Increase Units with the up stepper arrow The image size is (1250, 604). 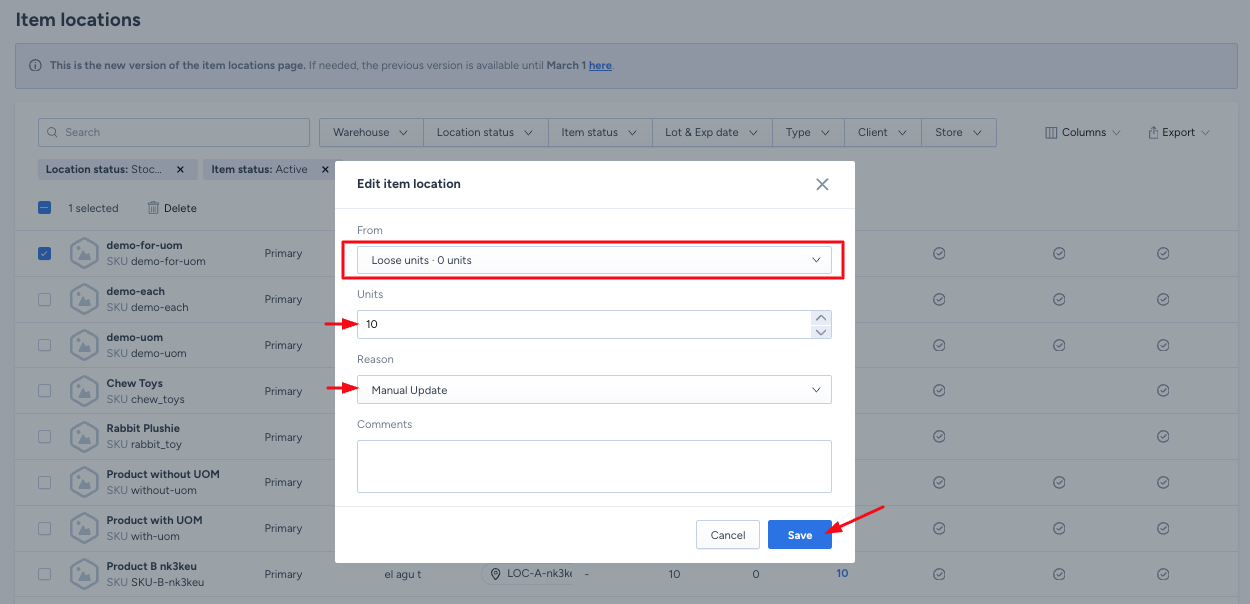[821, 317]
